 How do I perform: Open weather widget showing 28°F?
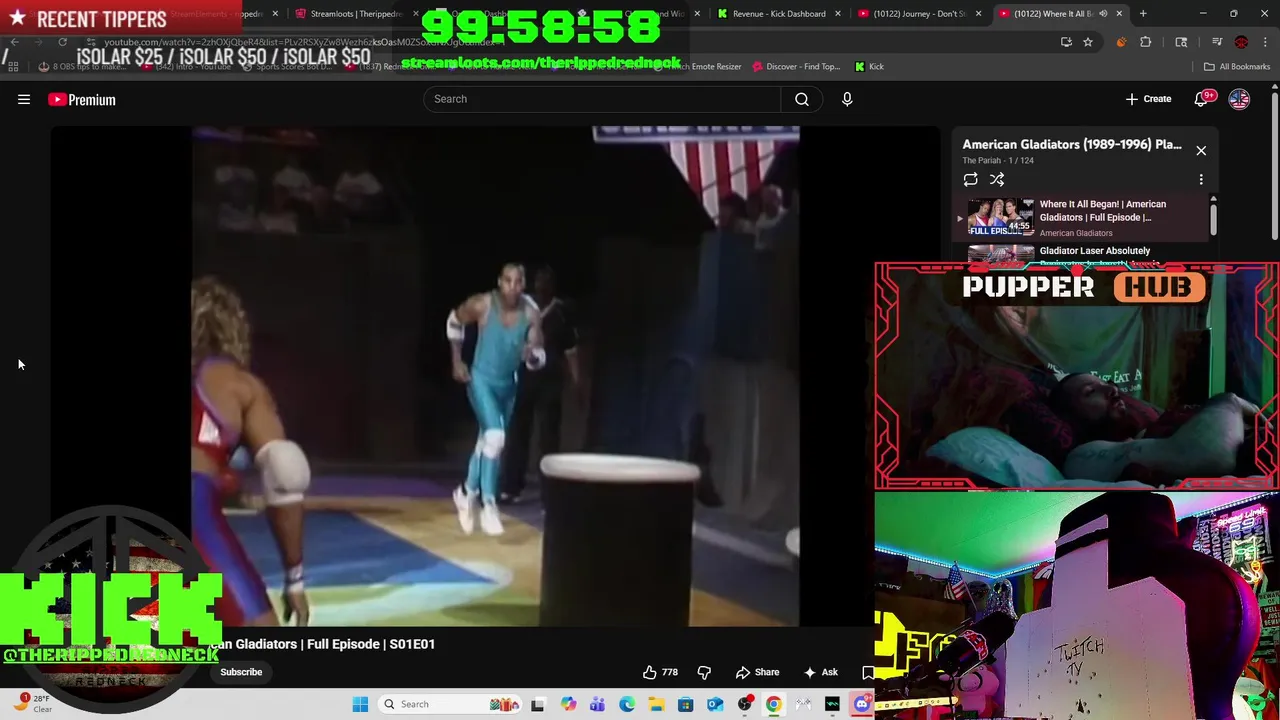click(x=33, y=703)
